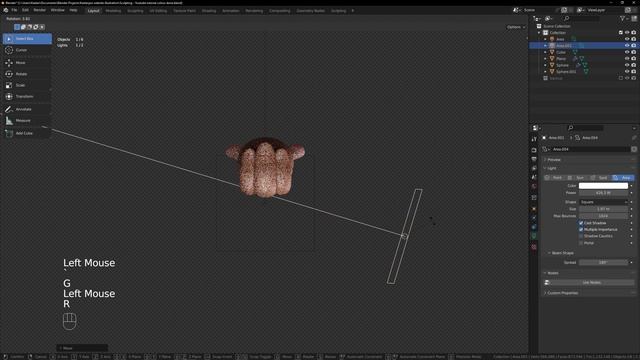Set light type to Point

pyautogui.click(x=555, y=178)
